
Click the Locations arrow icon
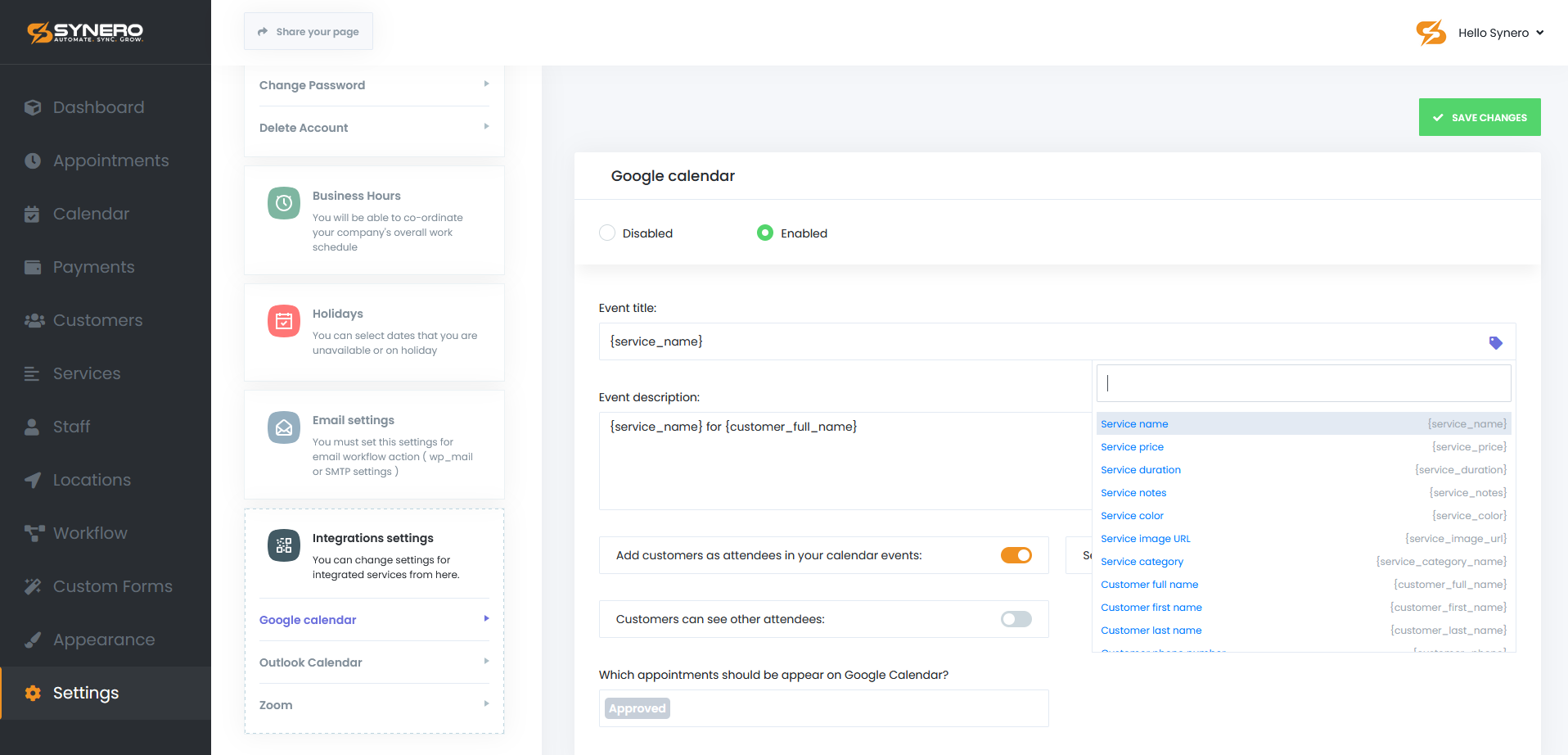coord(33,480)
